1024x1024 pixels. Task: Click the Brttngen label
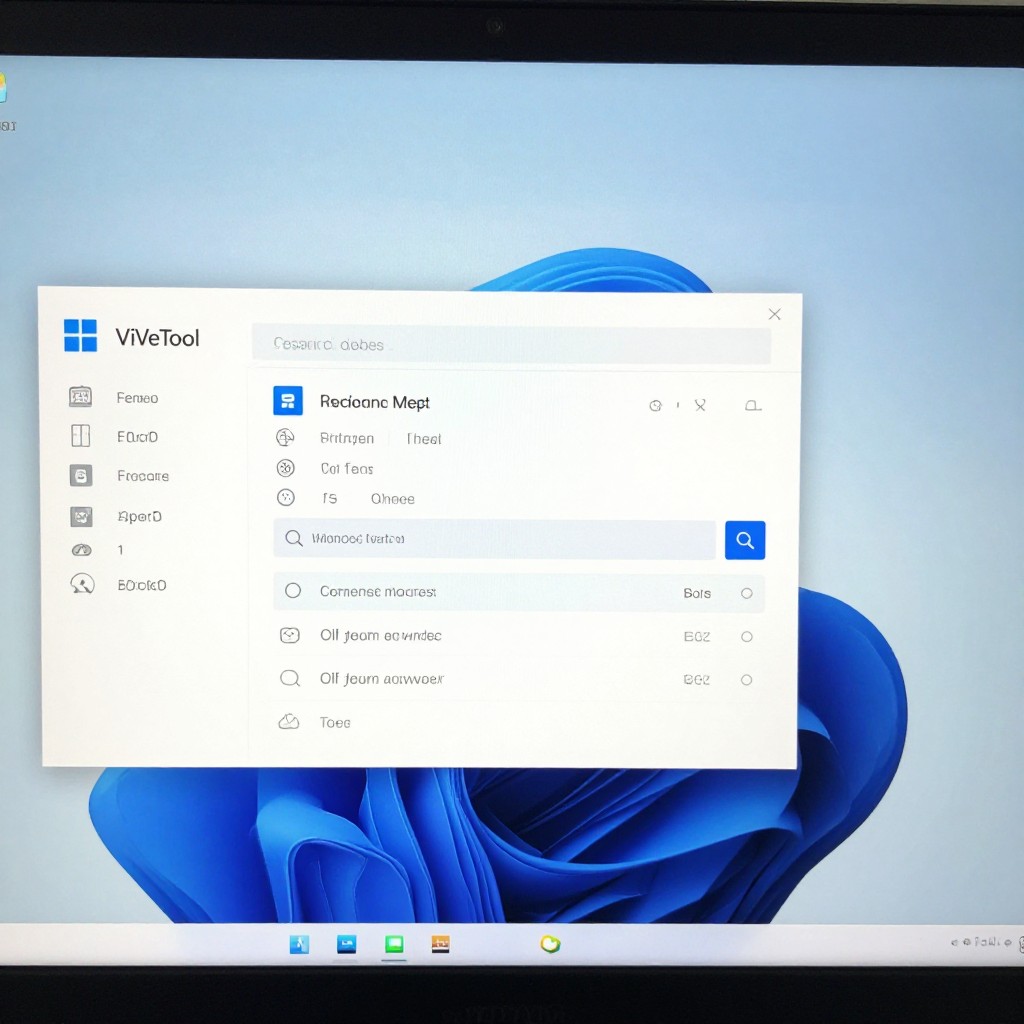347,438
